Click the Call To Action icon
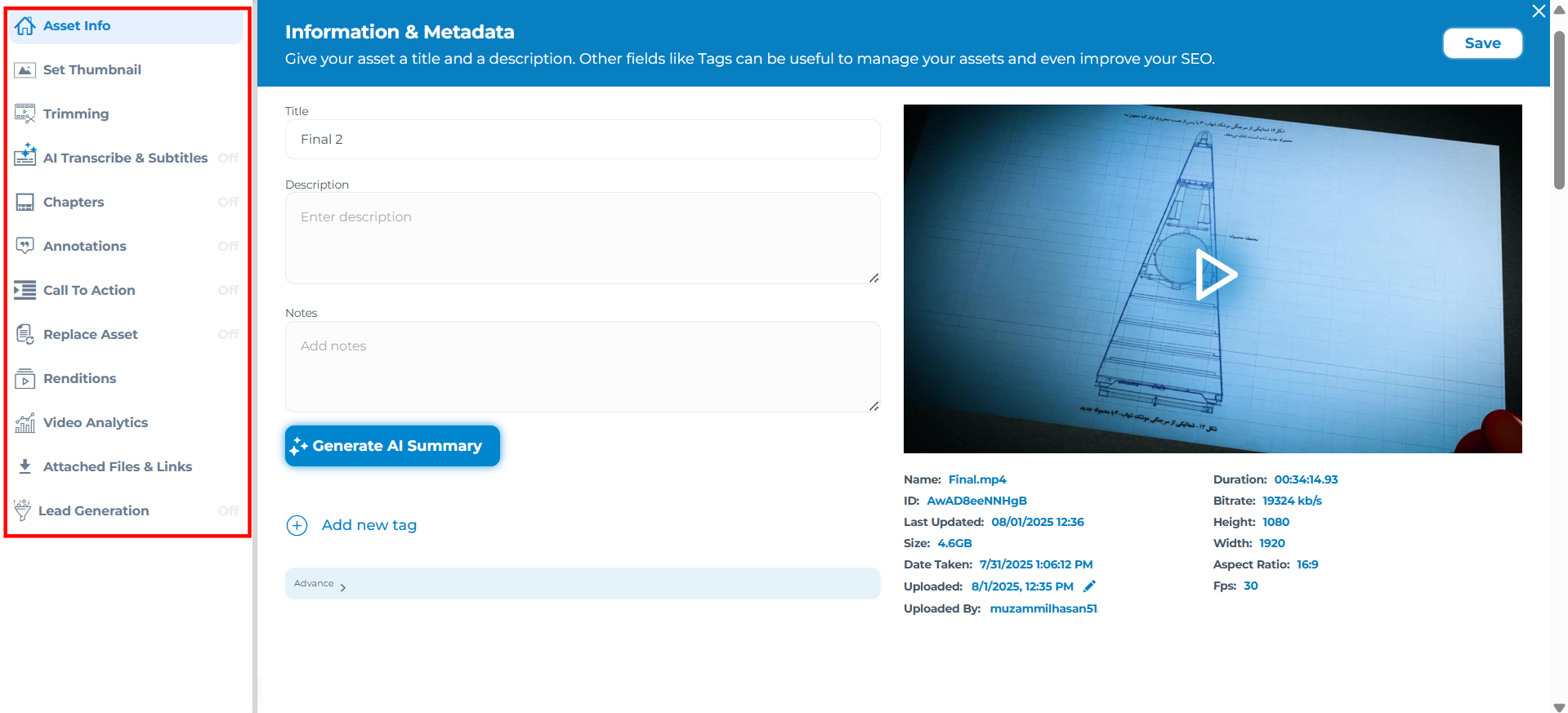The image size is (1568, 713). point(25,291)
